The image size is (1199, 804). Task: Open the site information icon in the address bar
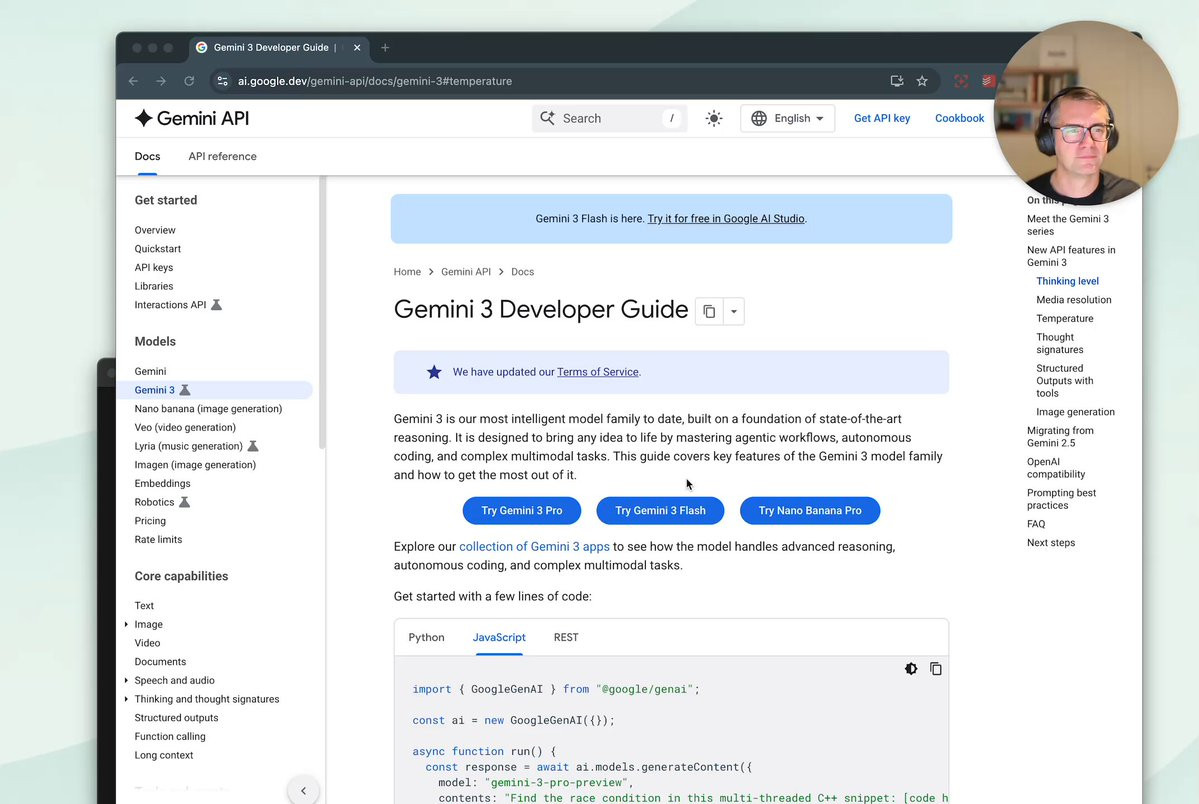click(222, 81)
